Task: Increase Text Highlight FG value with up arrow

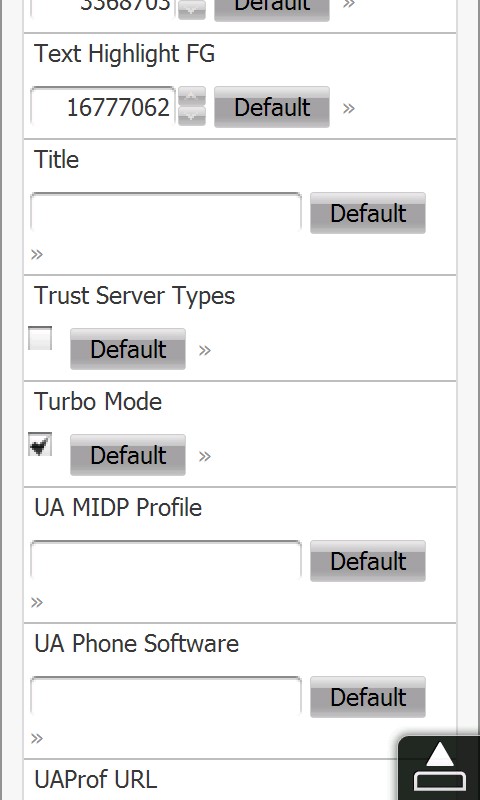Action: (192, 96)
